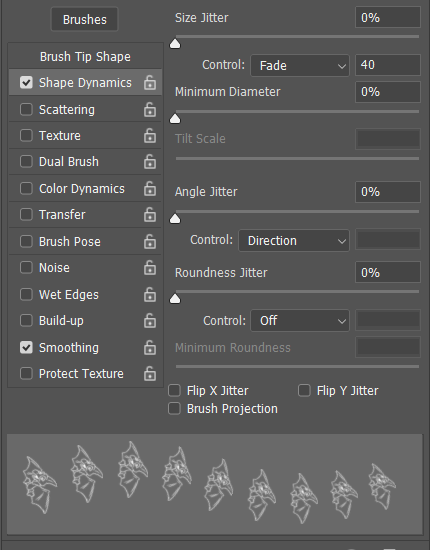
Task: Click the Fade steps field showing 40
Action: pos(388,65)
